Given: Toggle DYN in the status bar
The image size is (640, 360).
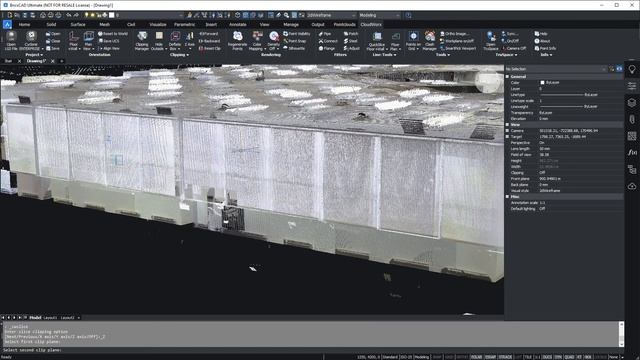Looking at the screenshot, I should [x=558, y=357].
